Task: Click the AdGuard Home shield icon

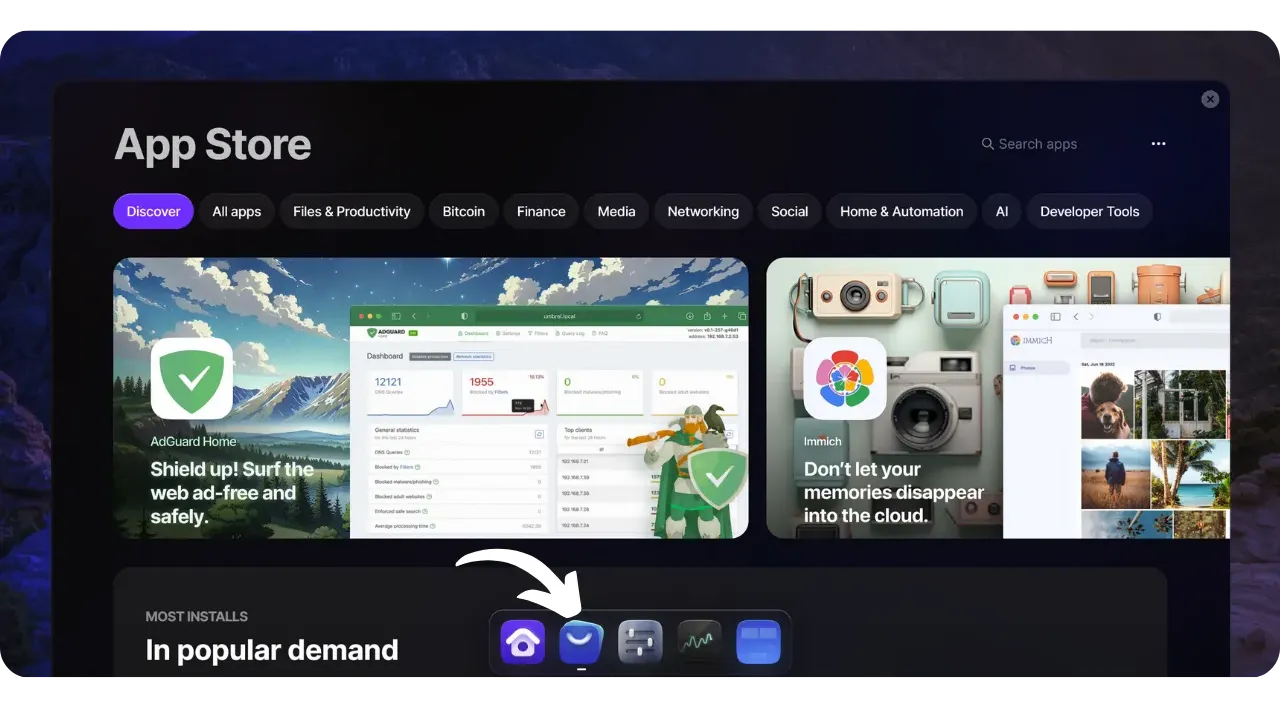Action: 192,378
